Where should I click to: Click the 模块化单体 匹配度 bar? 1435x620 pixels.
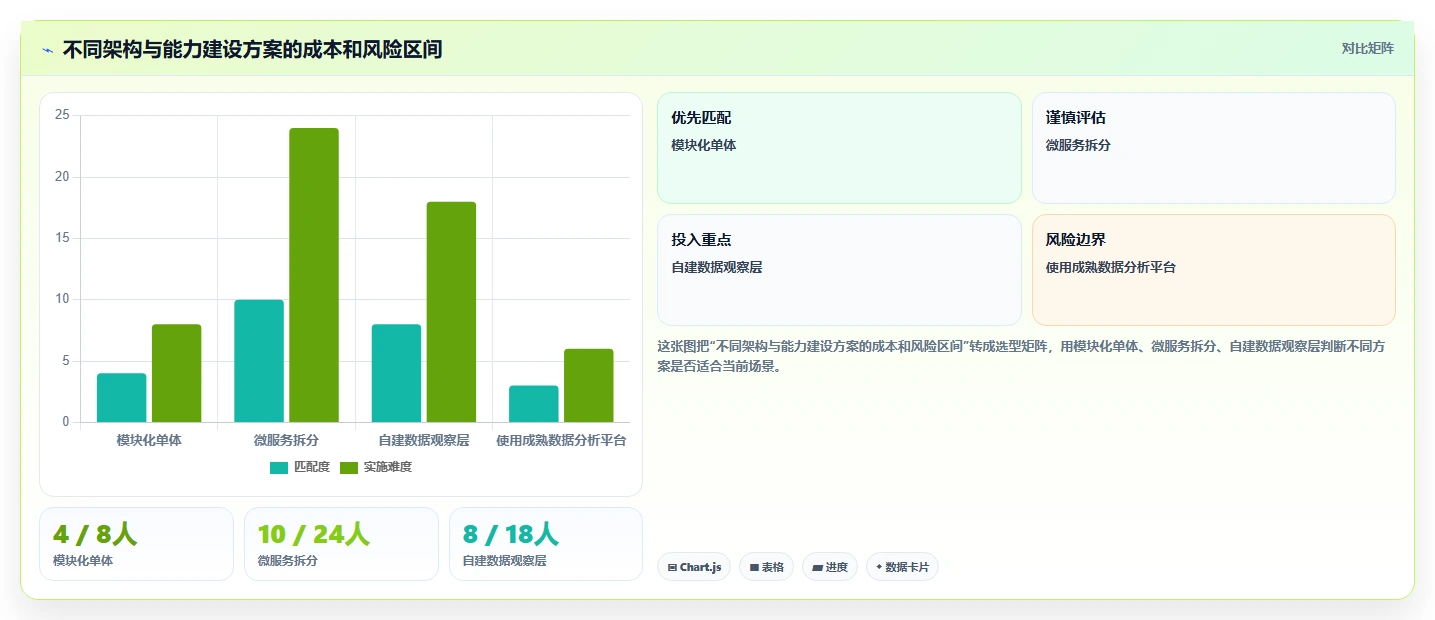(x=122, y=398)
